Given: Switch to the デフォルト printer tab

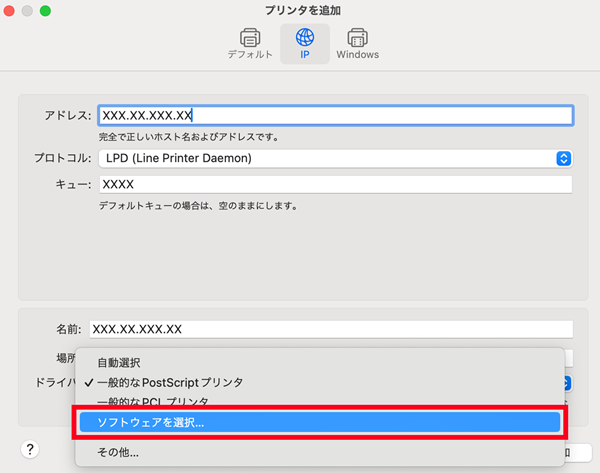Looking at the screenshot, I should click(x=250, y=44).
